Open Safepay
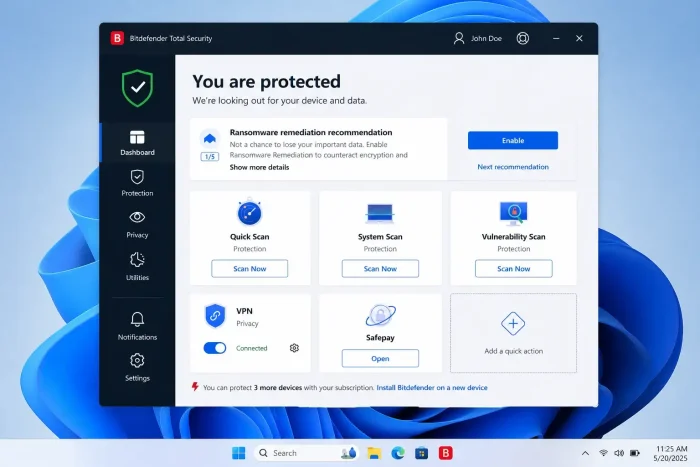 click(380, 359)
